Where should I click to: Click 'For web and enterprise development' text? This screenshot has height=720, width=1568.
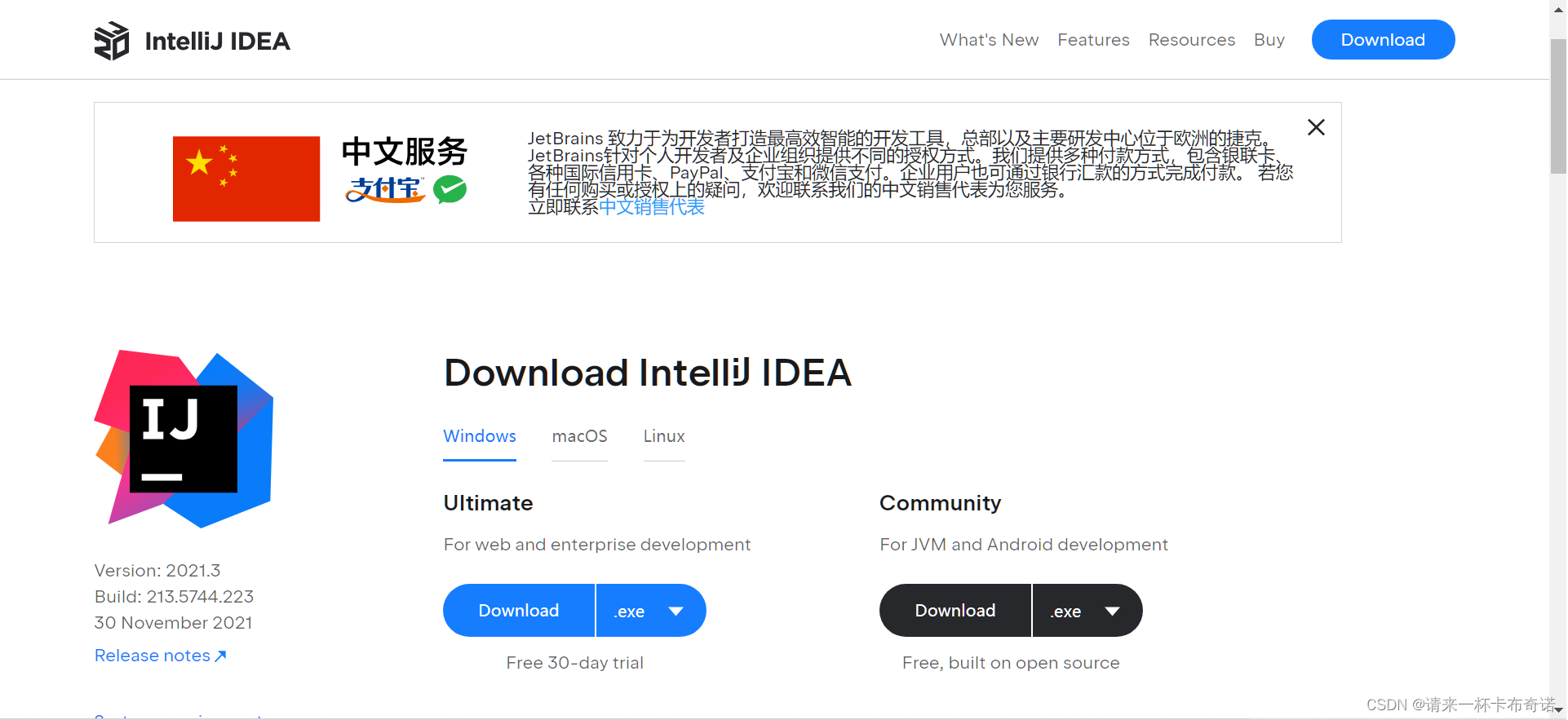coord(597,545)
